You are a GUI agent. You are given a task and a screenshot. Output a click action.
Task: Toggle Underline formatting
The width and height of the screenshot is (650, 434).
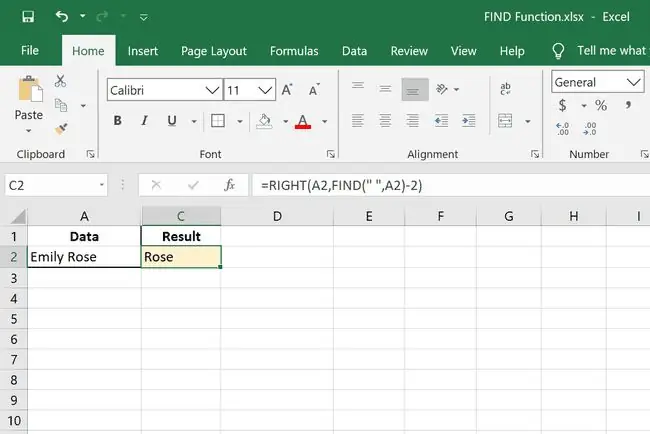pyautogui.click(x=172, y=121)
